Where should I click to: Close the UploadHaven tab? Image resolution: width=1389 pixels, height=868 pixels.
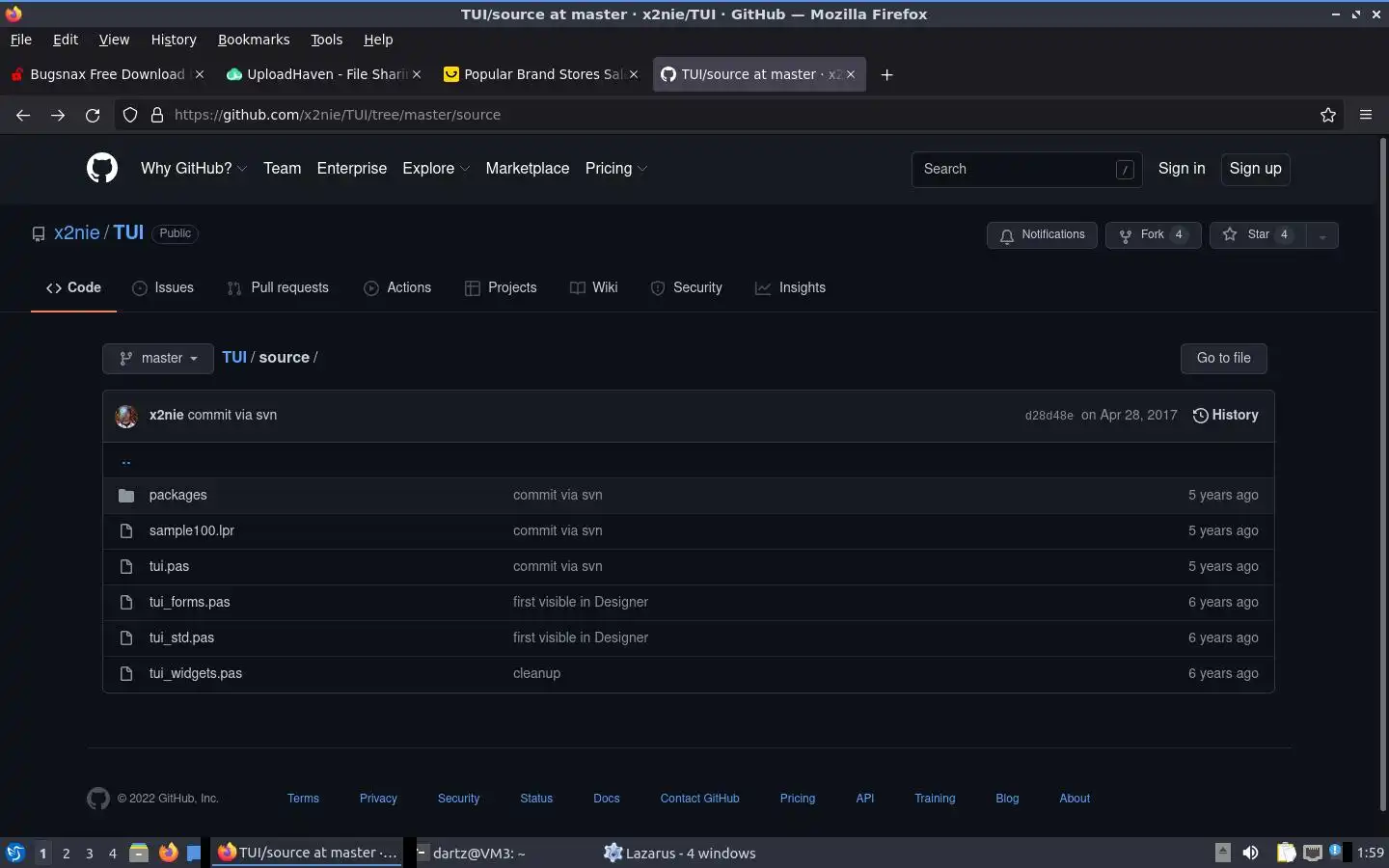(417, 74)
